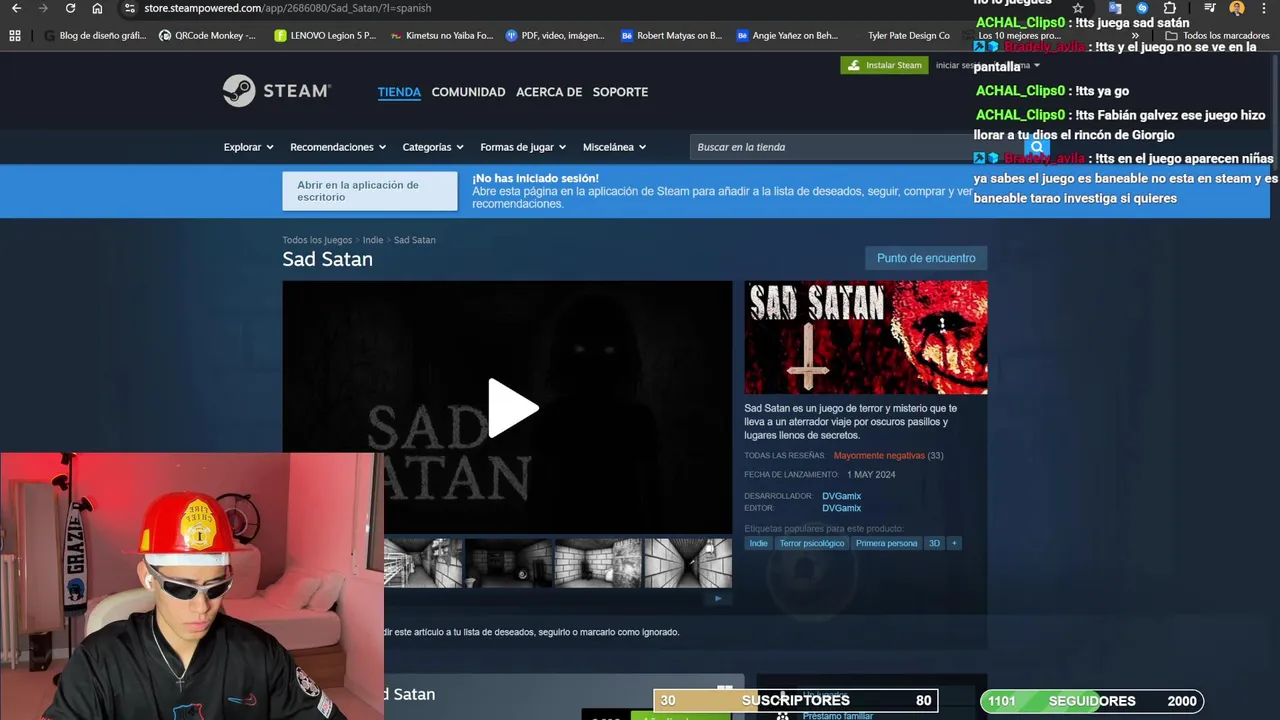Select the fourth corridor screenshot thumbnail

click(x=688, y=563)
